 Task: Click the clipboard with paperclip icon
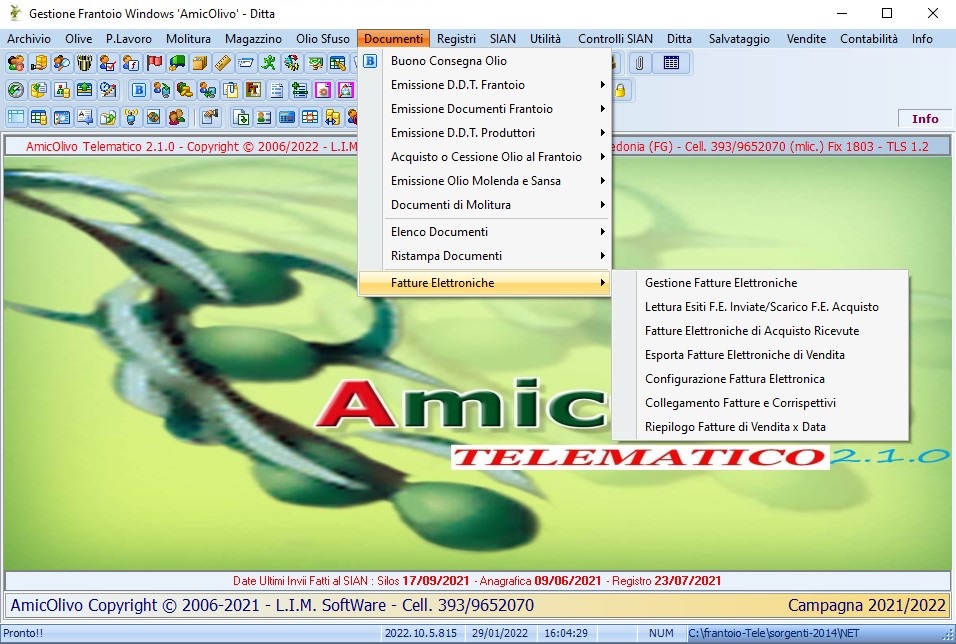(230, 90)
